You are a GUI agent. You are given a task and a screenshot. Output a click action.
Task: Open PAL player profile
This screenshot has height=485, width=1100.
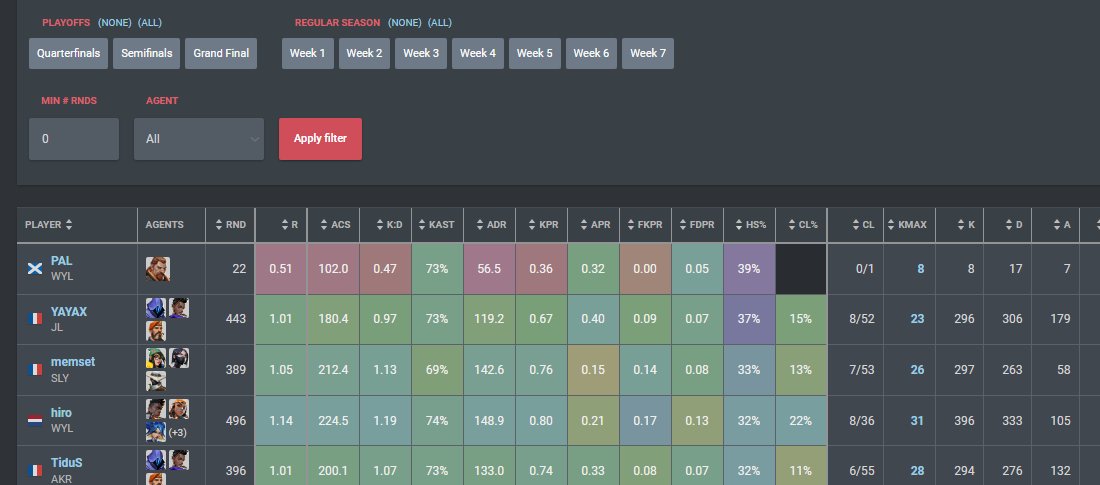click(x=61, y=261)
